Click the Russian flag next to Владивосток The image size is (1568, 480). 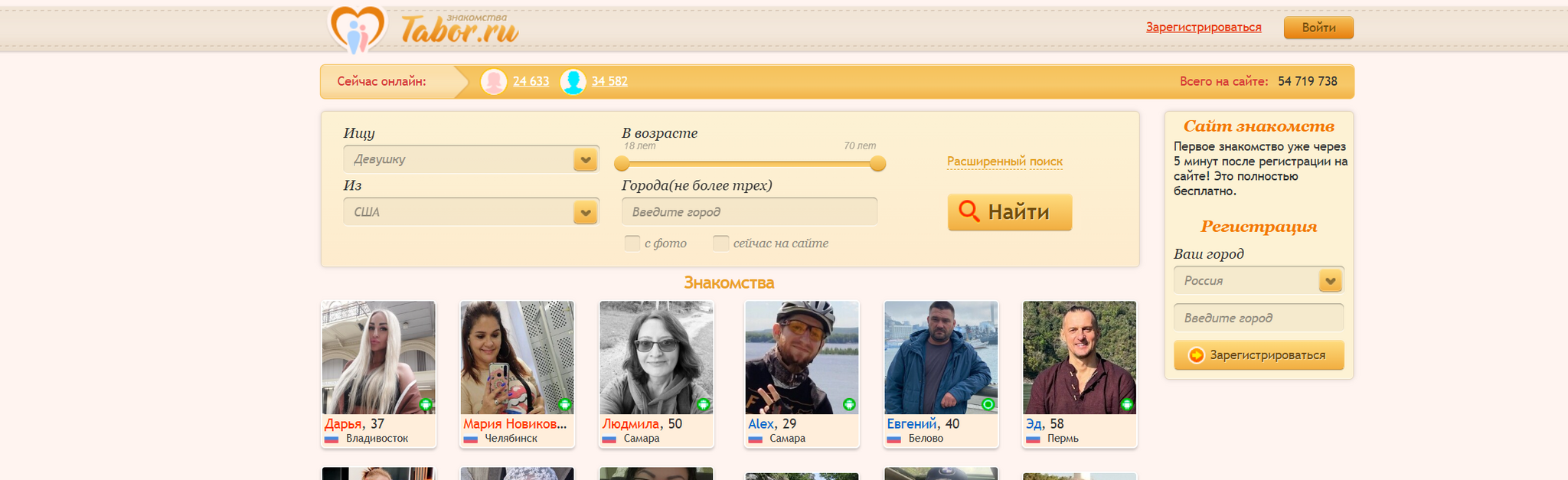click(x=332, y=439)
